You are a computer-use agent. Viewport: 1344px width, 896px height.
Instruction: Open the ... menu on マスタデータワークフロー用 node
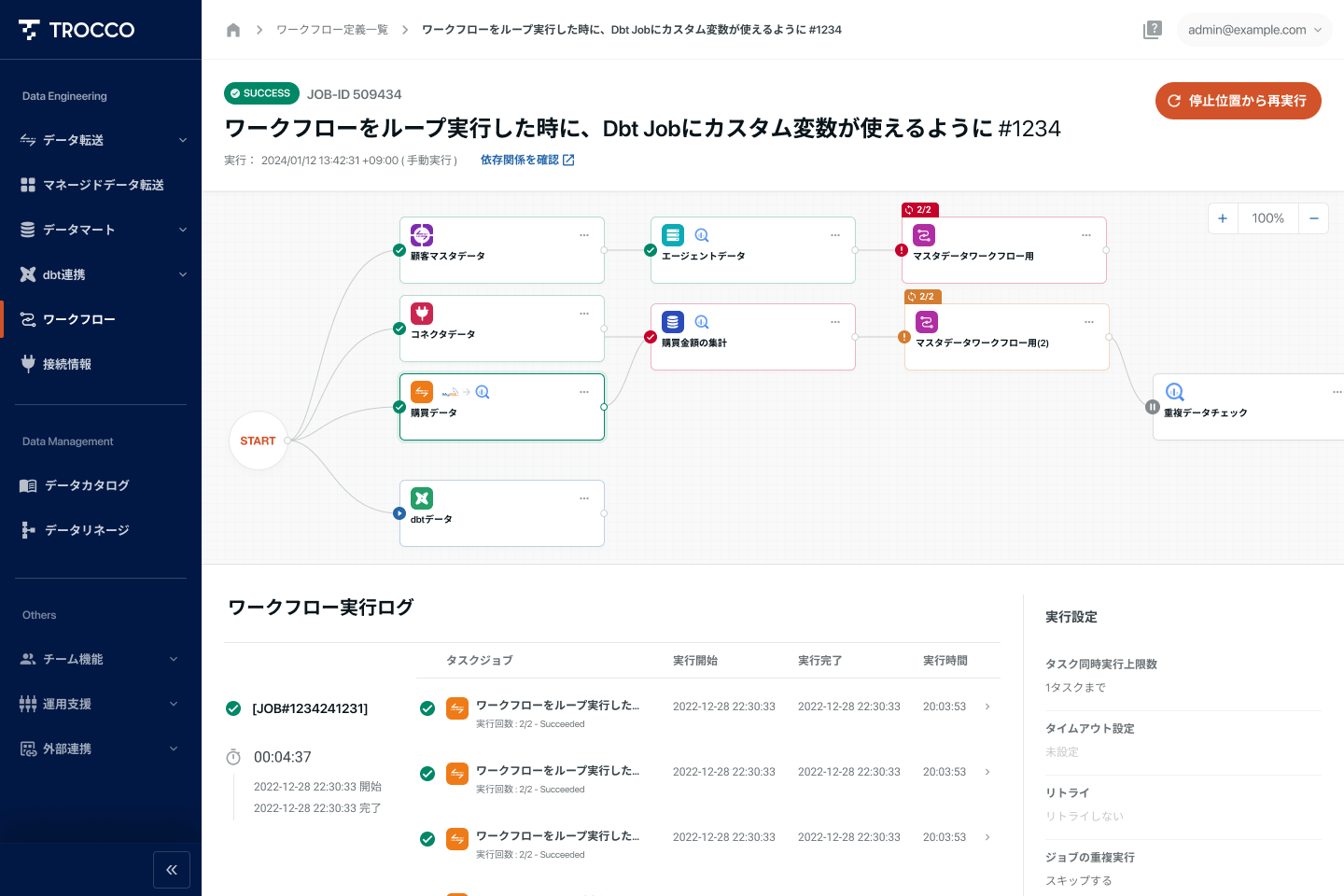[1086, 235]
